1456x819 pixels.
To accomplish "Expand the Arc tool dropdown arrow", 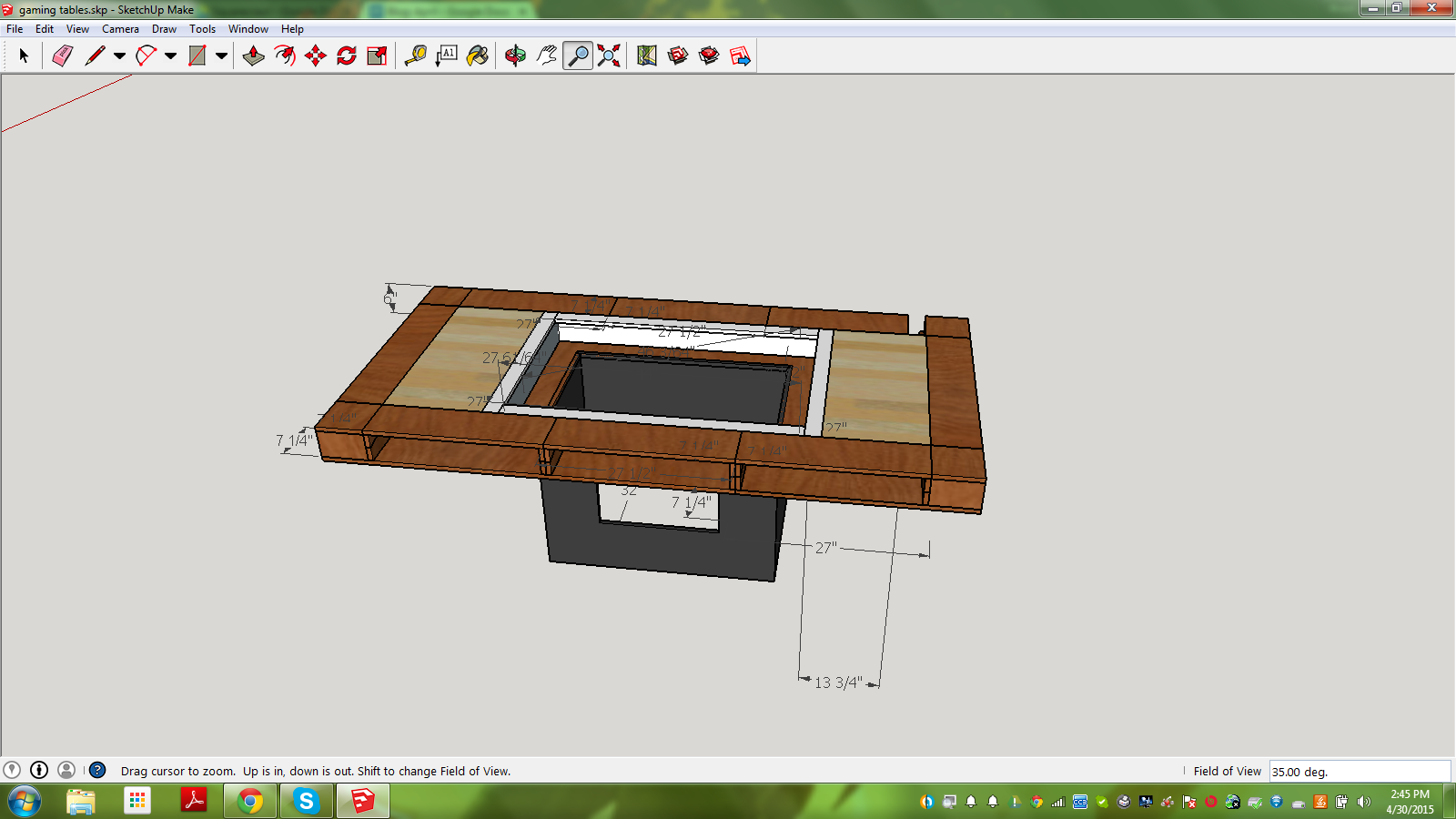I will 170,56.
